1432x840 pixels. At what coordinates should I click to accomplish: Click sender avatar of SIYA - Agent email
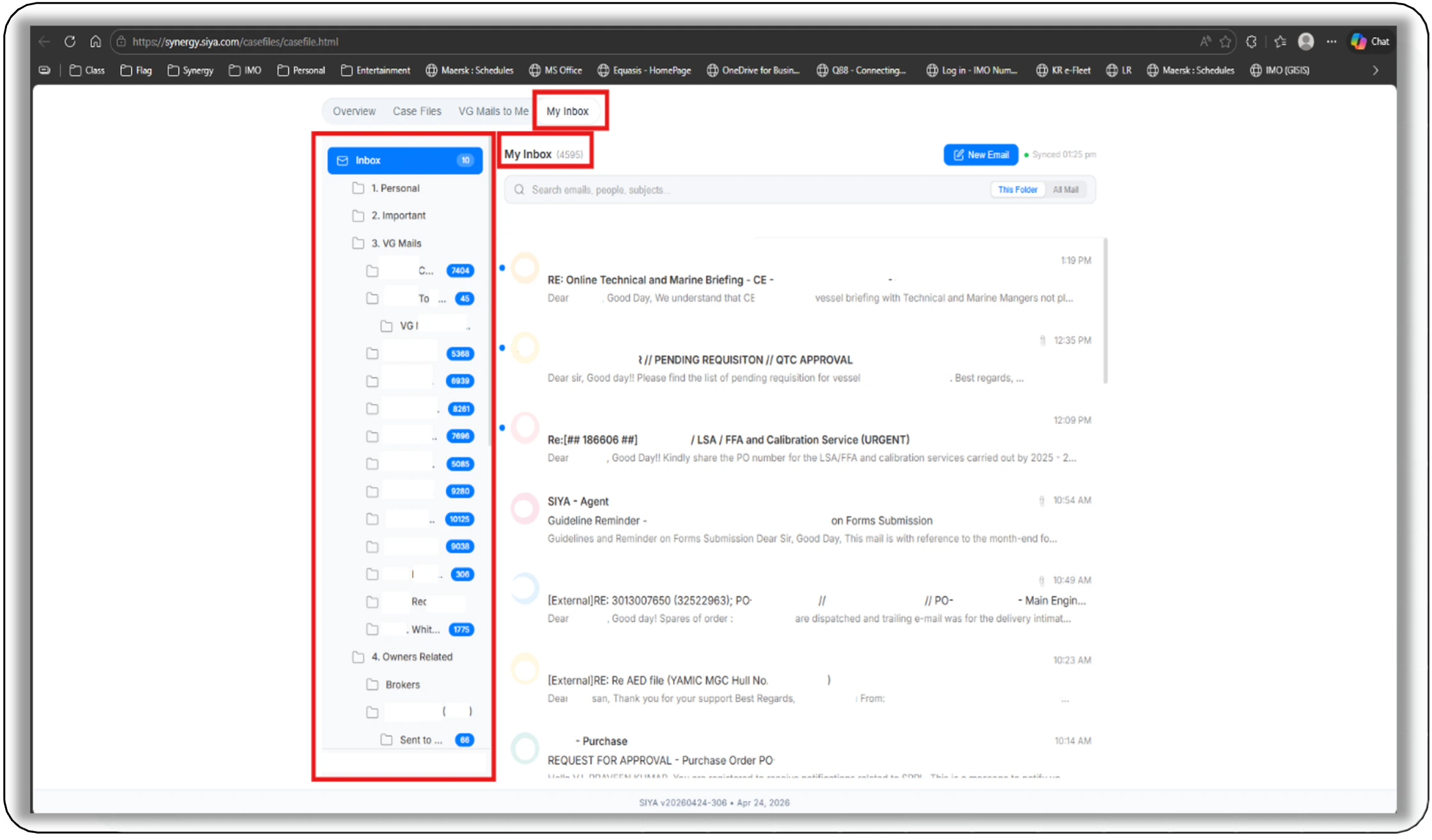tap(525, 508)
